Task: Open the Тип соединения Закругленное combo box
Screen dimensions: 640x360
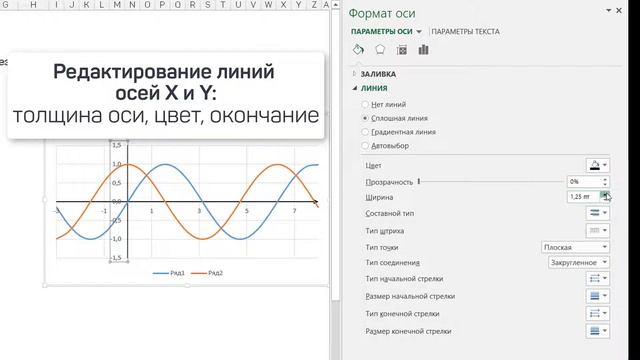Action: 579,262
